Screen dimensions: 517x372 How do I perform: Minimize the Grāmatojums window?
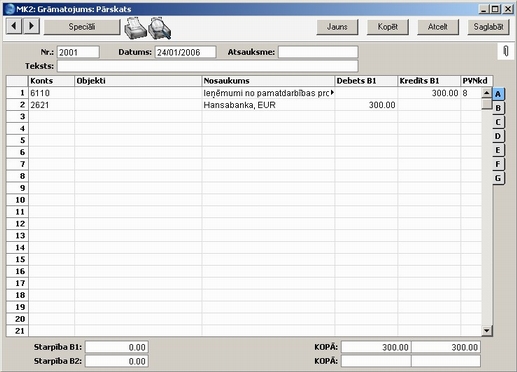[x=484, y=9]
